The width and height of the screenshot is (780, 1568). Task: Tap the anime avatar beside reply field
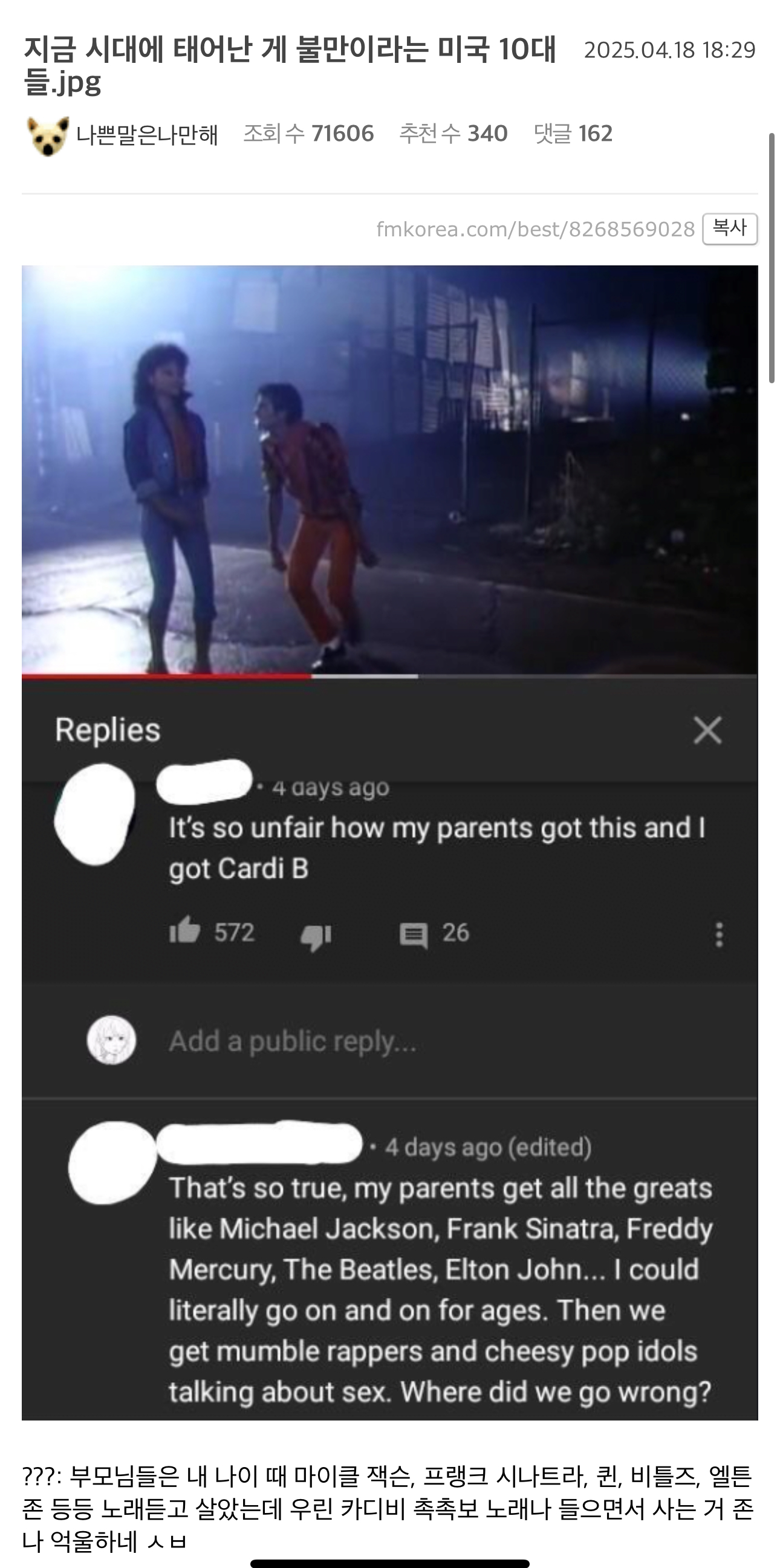[111, 1040]
